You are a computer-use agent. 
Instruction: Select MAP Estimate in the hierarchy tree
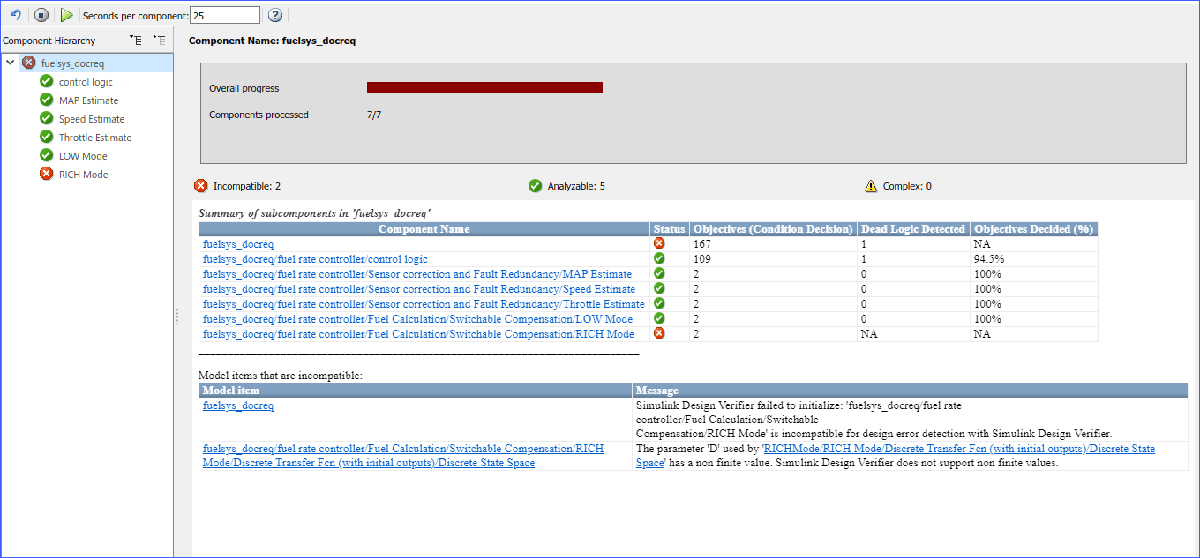88,100
